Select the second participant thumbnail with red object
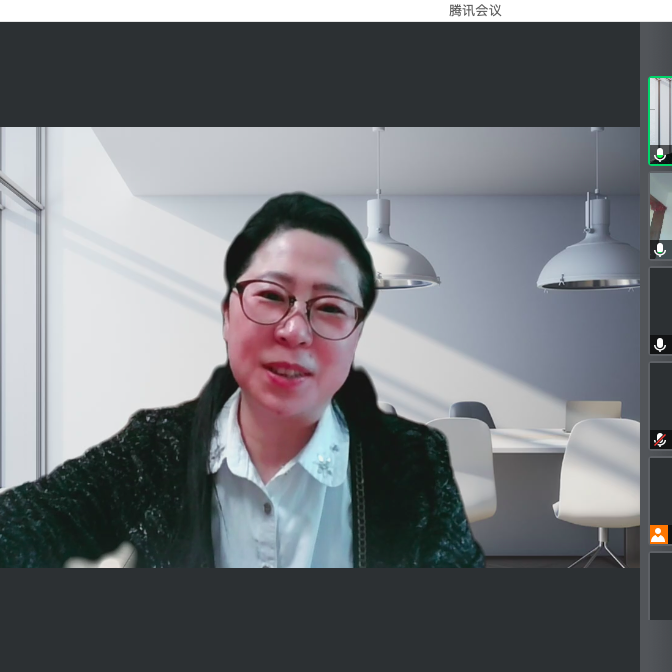Image resolution: width=672 pixels, height=672 pixels. click(x=661, y=216)
